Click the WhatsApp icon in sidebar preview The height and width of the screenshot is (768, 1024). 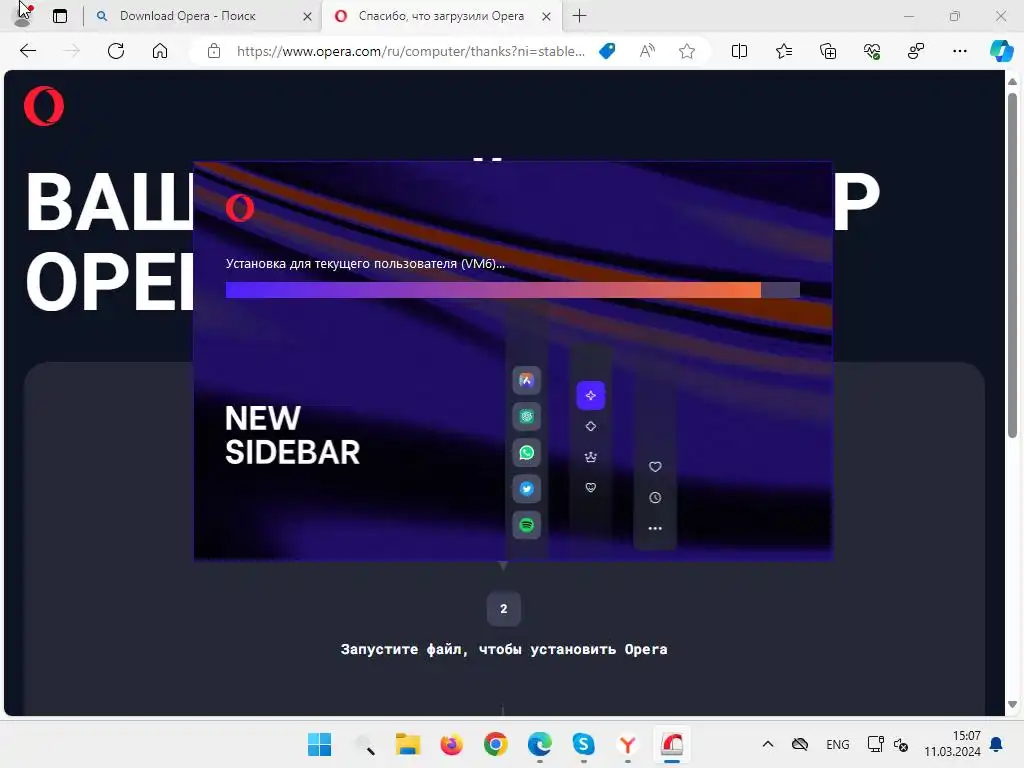click(526, 453)
